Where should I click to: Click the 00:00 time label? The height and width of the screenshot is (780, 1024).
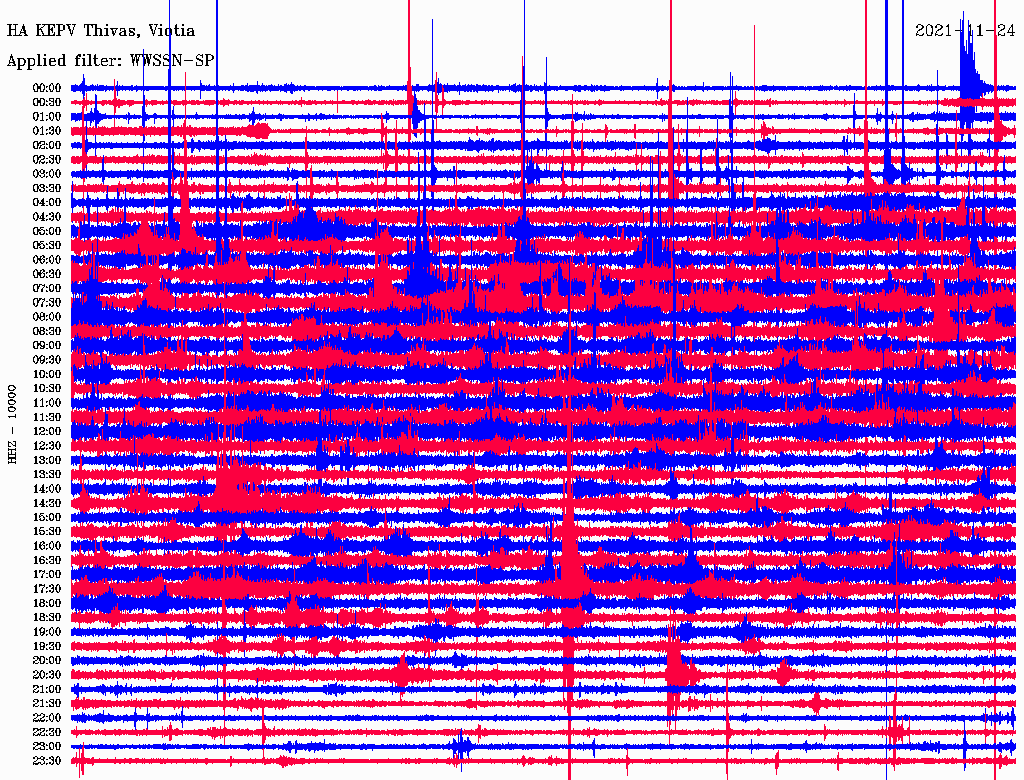coord(47,88)
